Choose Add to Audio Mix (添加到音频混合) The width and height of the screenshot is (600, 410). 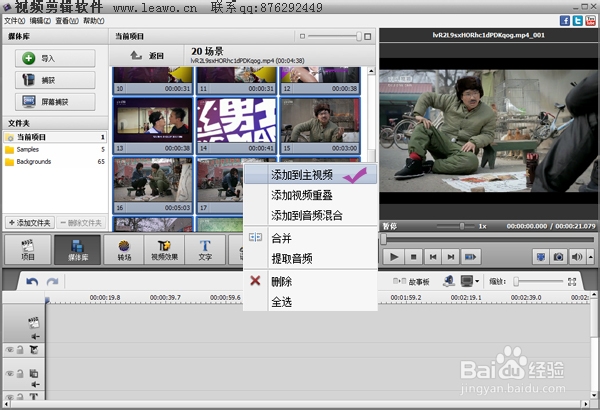[x=310, y=216]
